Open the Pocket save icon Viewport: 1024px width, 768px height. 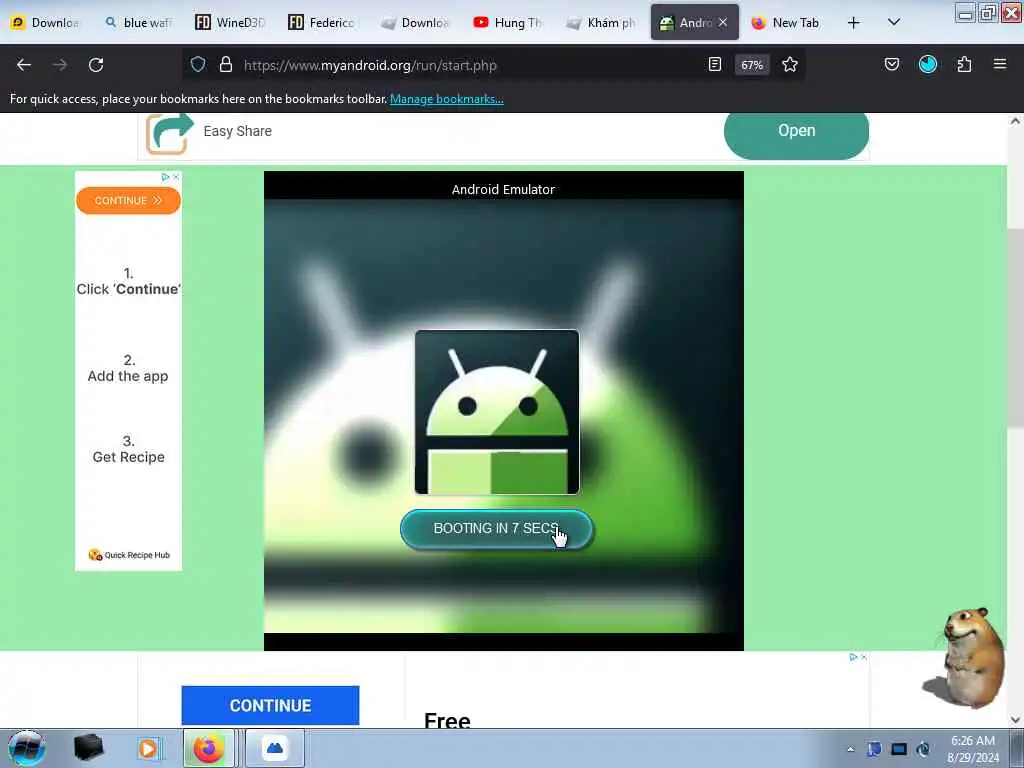pos(892,64)
